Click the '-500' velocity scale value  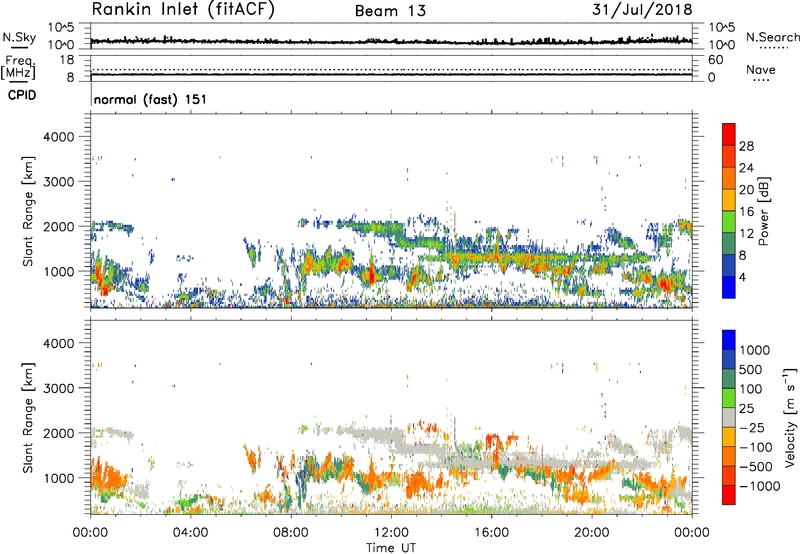(x=756, y=466)
